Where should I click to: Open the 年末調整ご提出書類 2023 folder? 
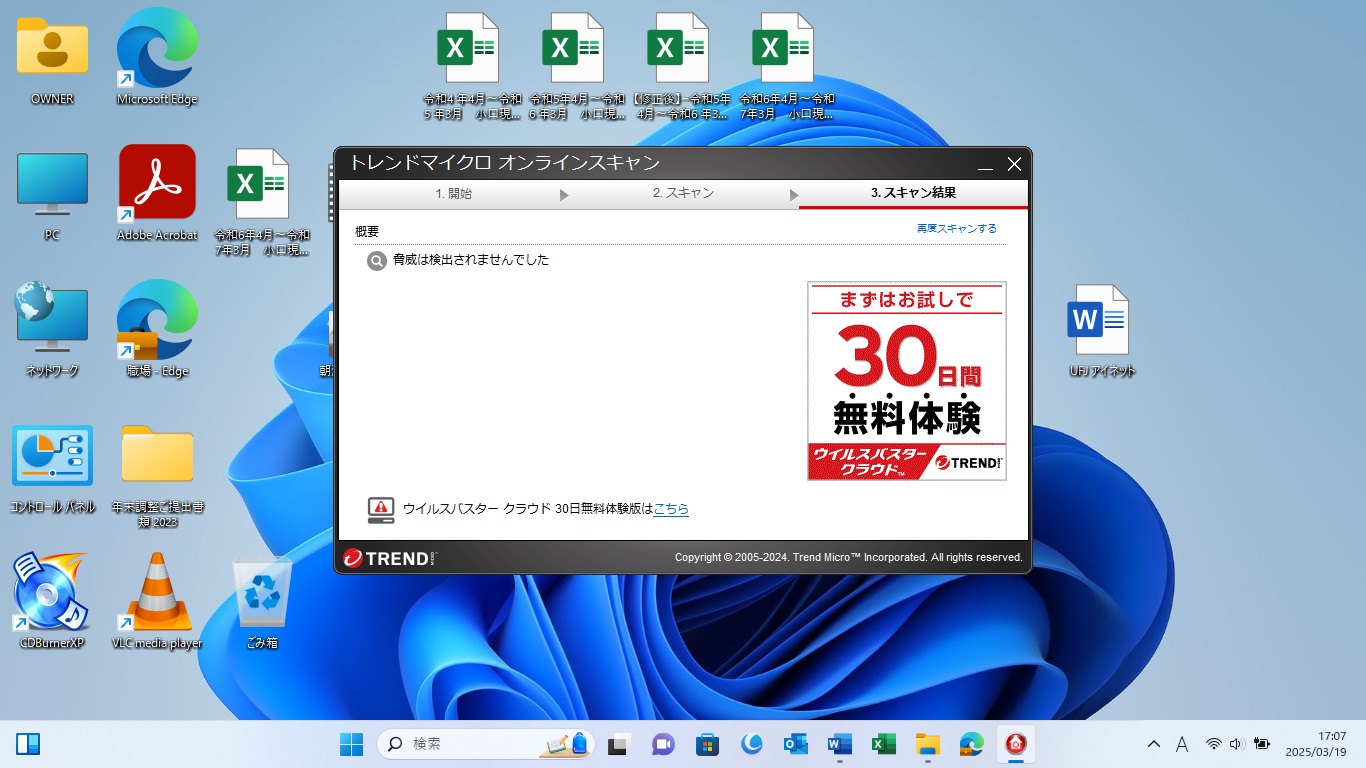157,456
